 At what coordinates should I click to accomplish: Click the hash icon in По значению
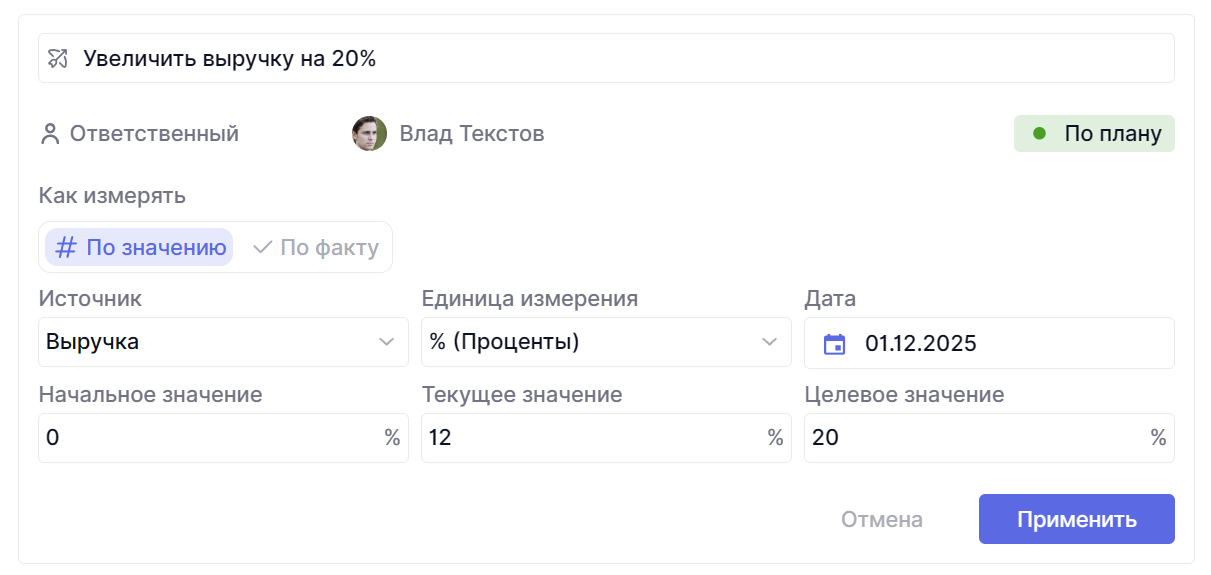[66, 248]
